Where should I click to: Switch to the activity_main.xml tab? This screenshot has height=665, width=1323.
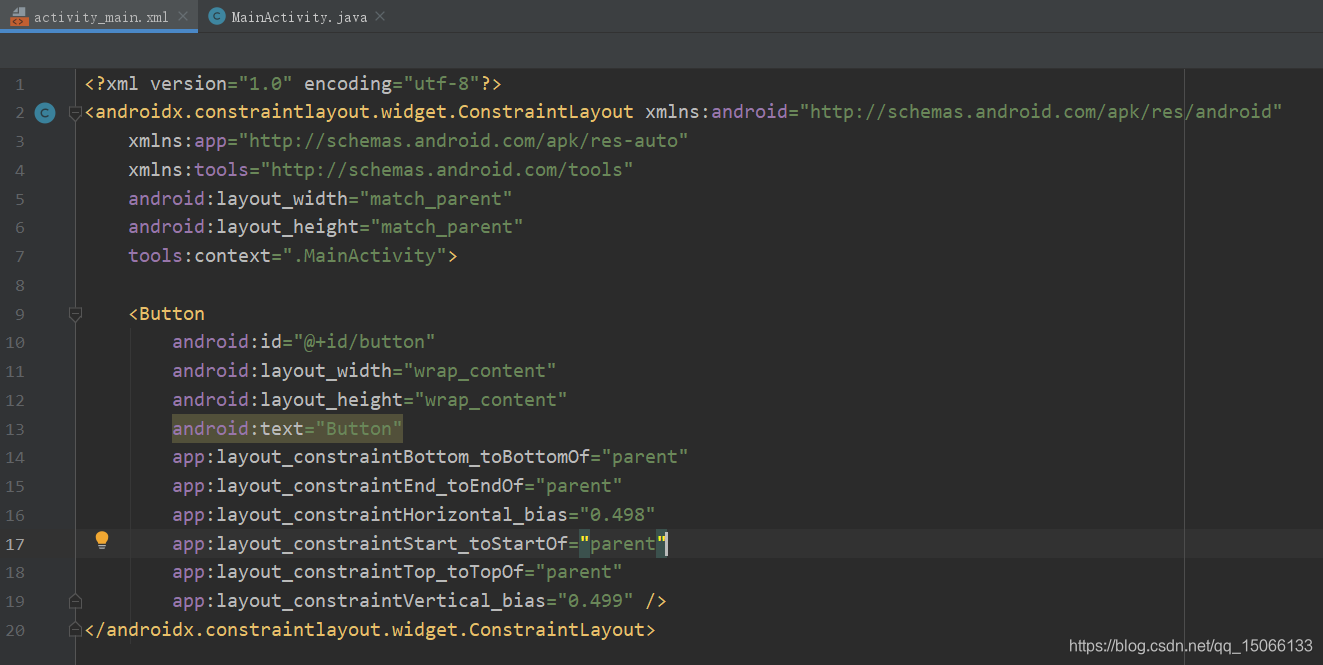pos(100,17)
